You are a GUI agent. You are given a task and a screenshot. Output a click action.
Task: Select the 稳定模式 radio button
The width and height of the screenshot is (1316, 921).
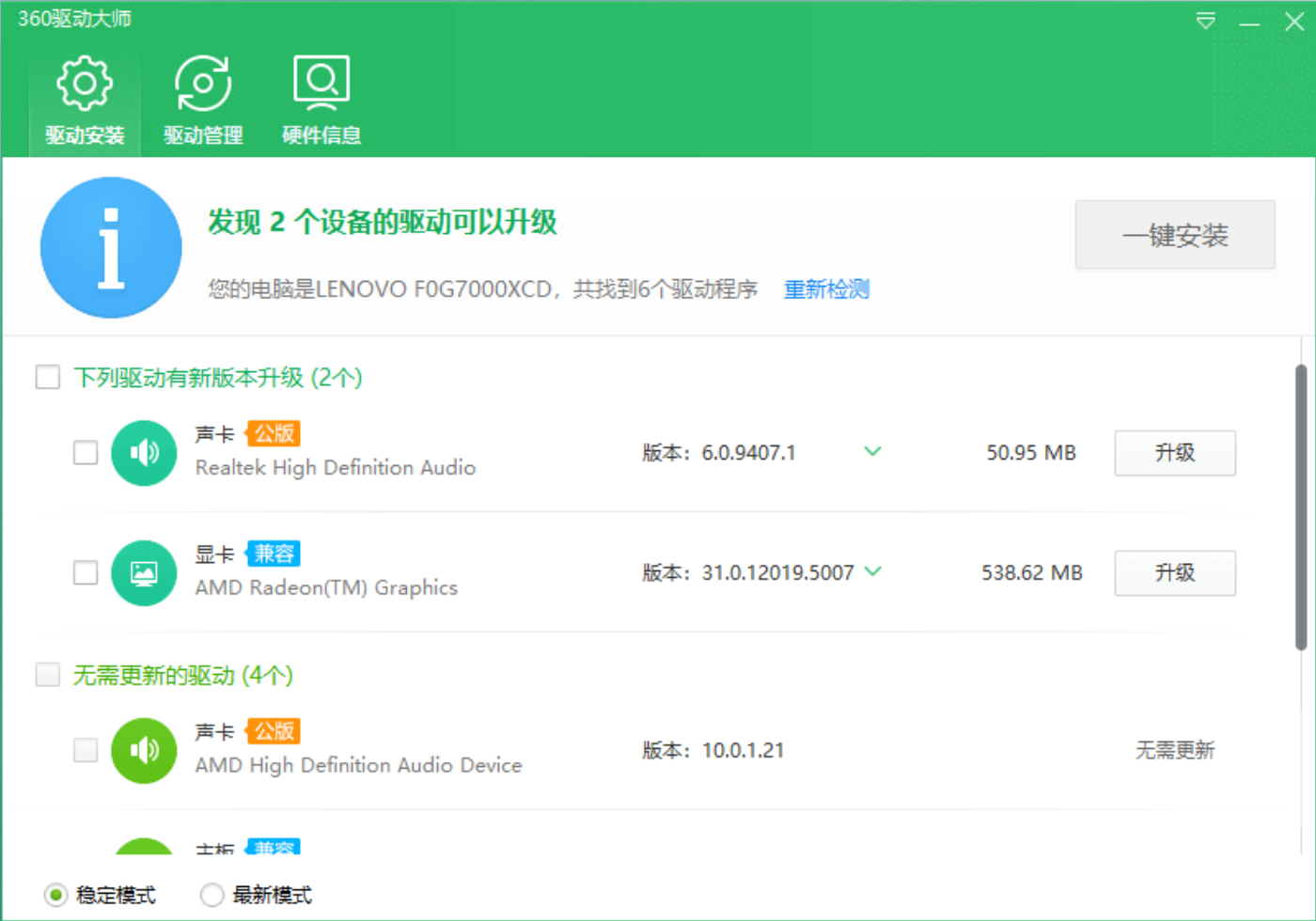point(56,895)
